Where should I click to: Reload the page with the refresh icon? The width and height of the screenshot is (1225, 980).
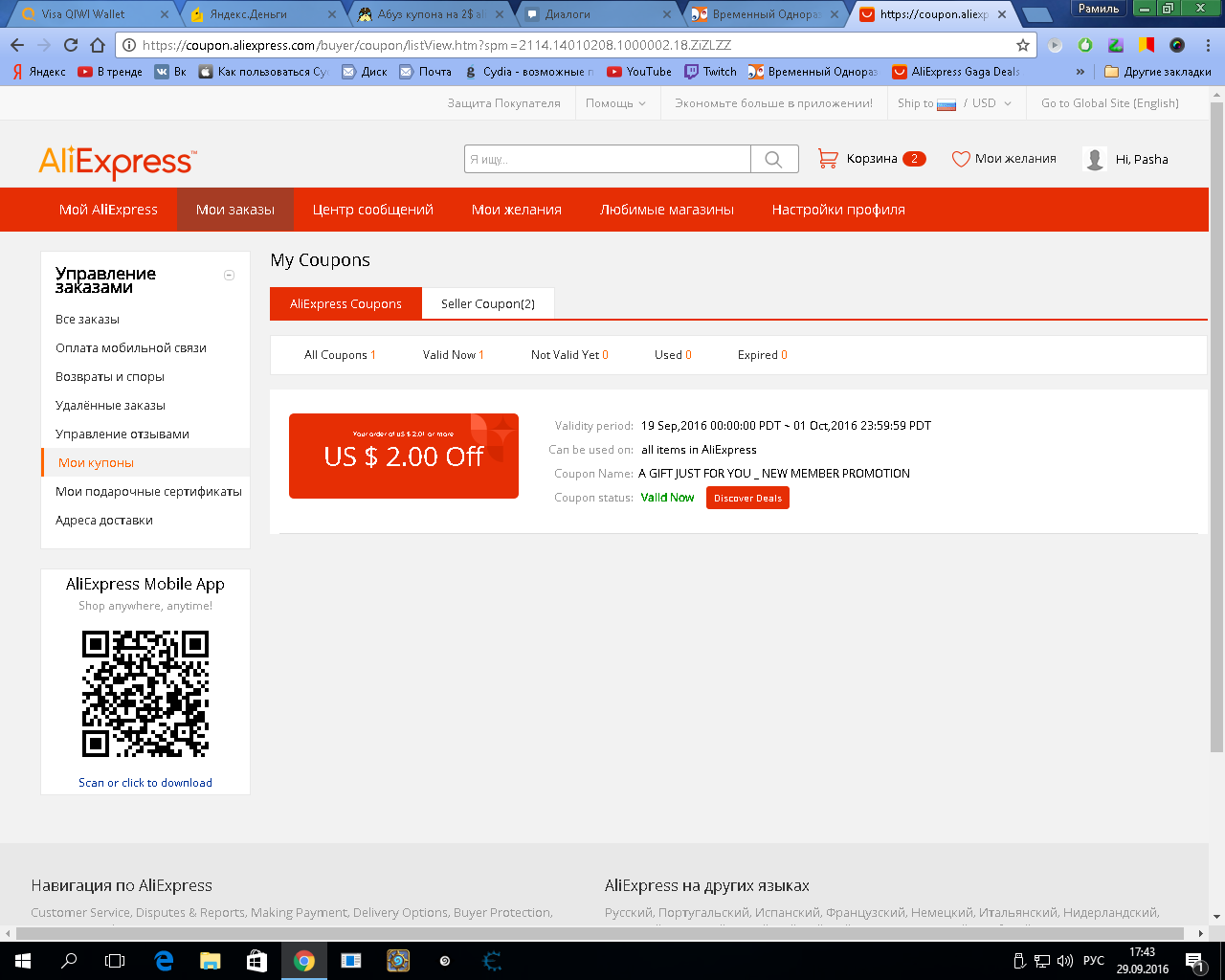[71, 45]
